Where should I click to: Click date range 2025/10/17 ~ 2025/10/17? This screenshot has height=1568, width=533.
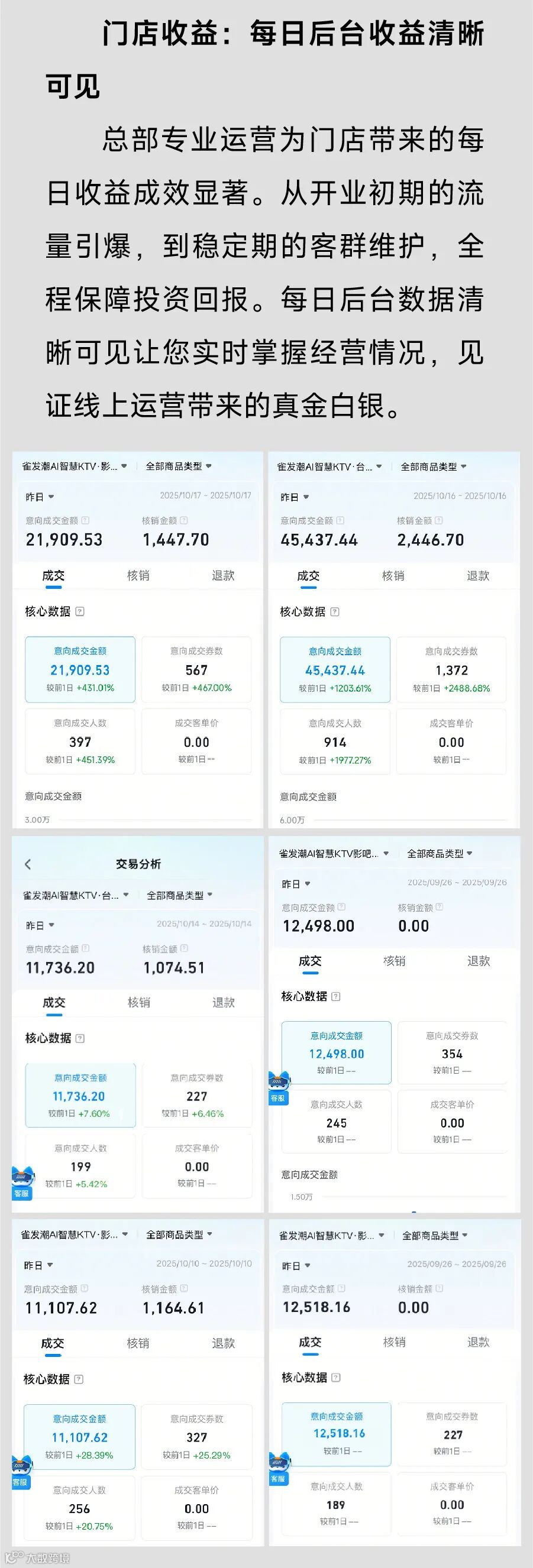[x=205, y=495]
